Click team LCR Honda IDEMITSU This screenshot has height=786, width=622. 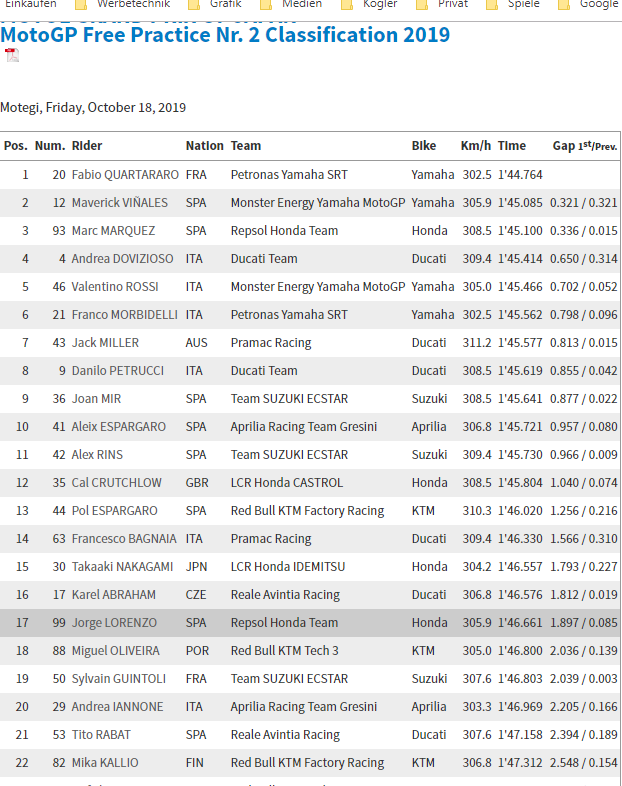(288, 567)
